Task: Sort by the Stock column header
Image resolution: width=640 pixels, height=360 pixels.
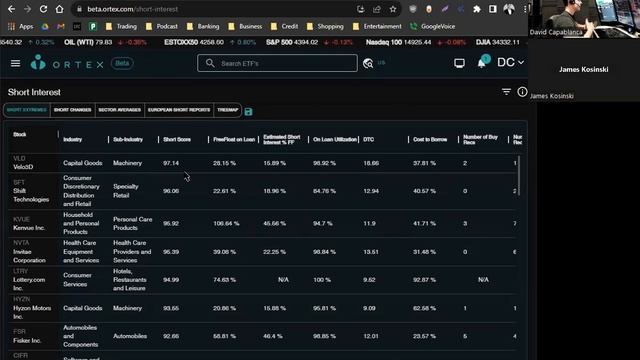Action: (20, 135)
